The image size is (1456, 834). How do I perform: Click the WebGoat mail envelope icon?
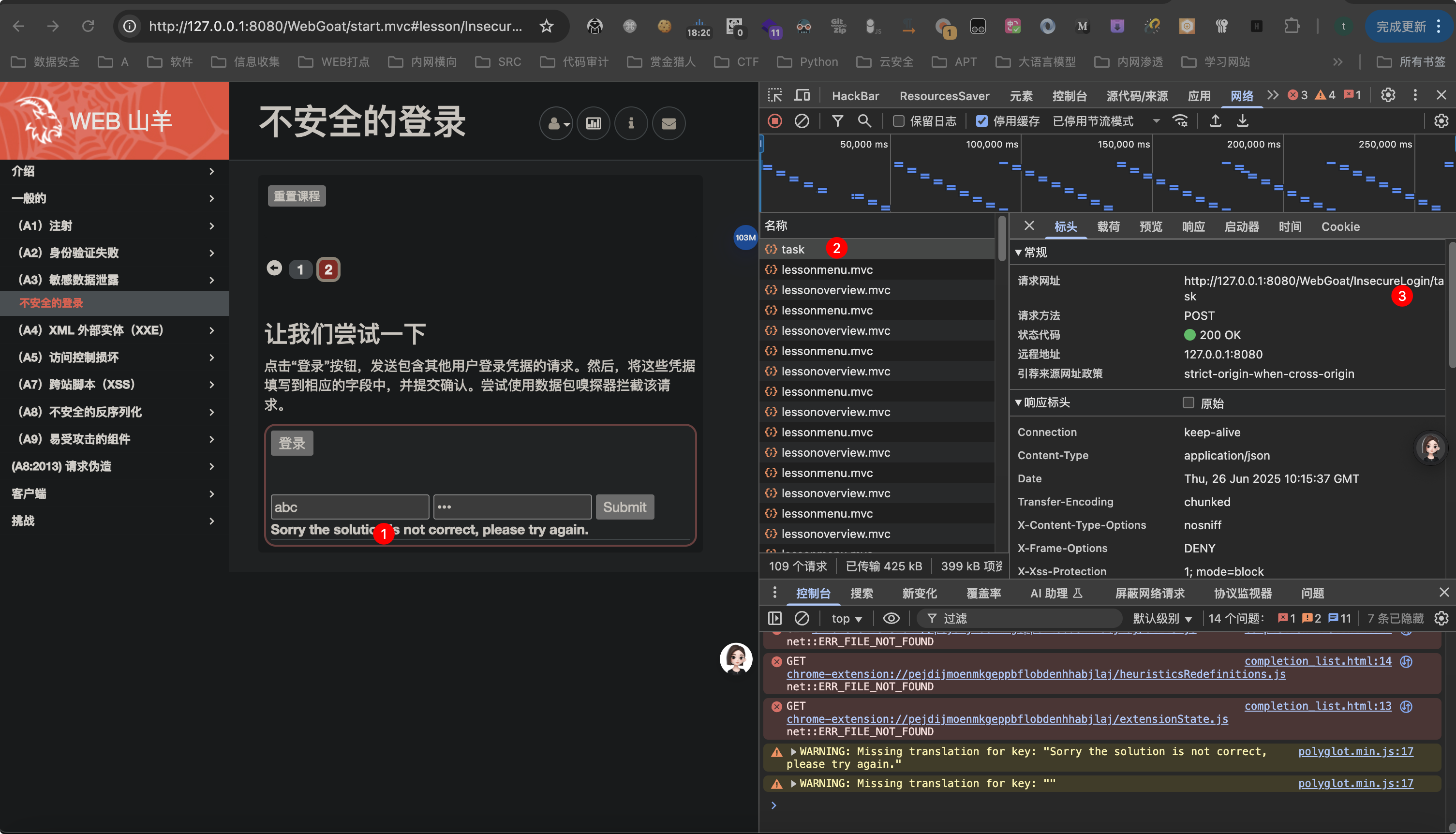tap(669, 123)
